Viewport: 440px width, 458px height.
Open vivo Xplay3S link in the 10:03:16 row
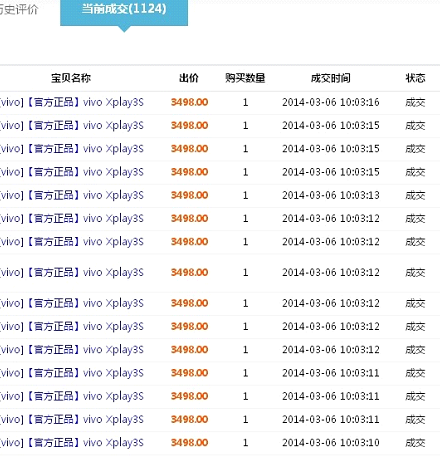(72, 102)
